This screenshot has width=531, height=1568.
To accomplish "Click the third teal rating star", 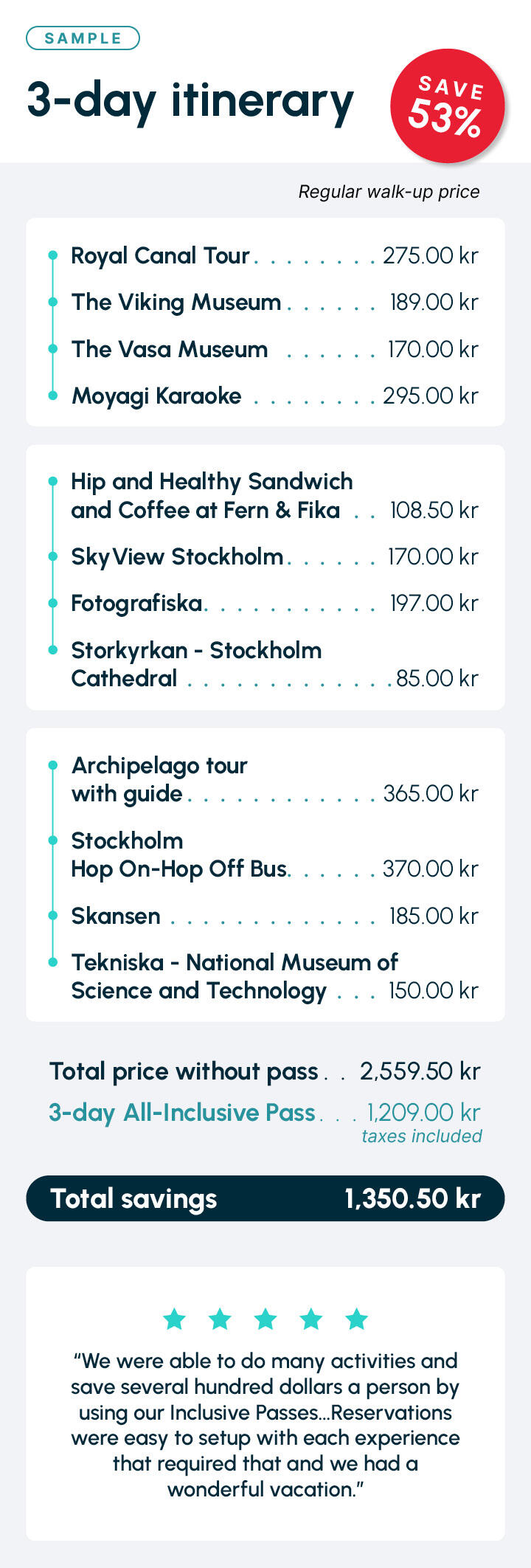I will (265, 1318).
